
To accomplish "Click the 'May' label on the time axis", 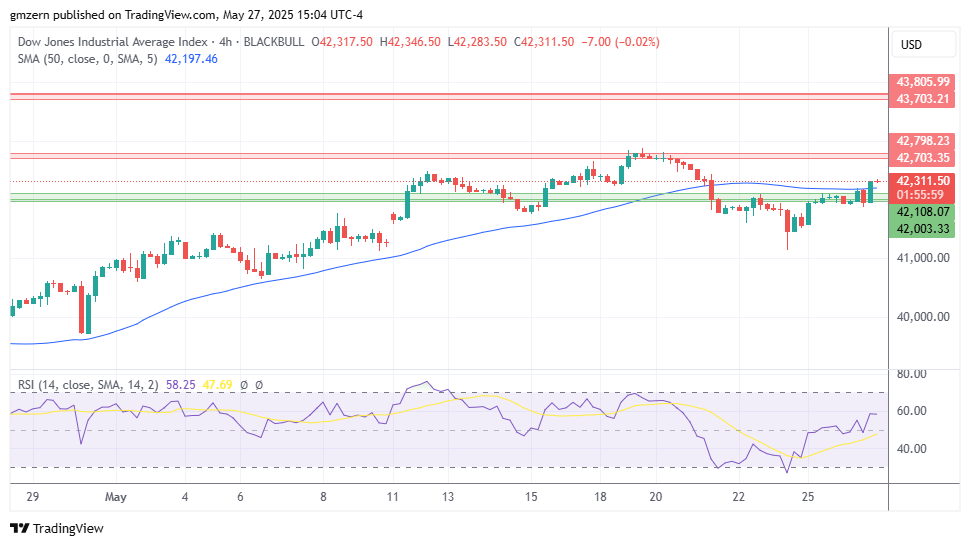I will [x=116, y=497].
